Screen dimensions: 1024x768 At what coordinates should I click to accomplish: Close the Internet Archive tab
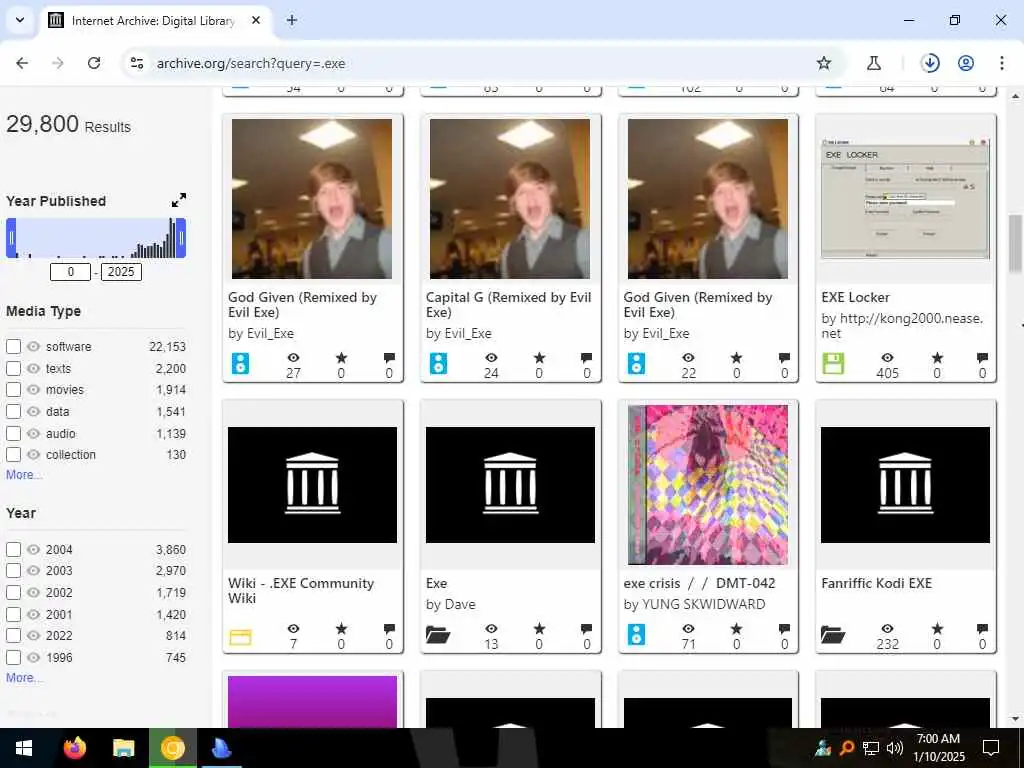click(x=256, y=20)
